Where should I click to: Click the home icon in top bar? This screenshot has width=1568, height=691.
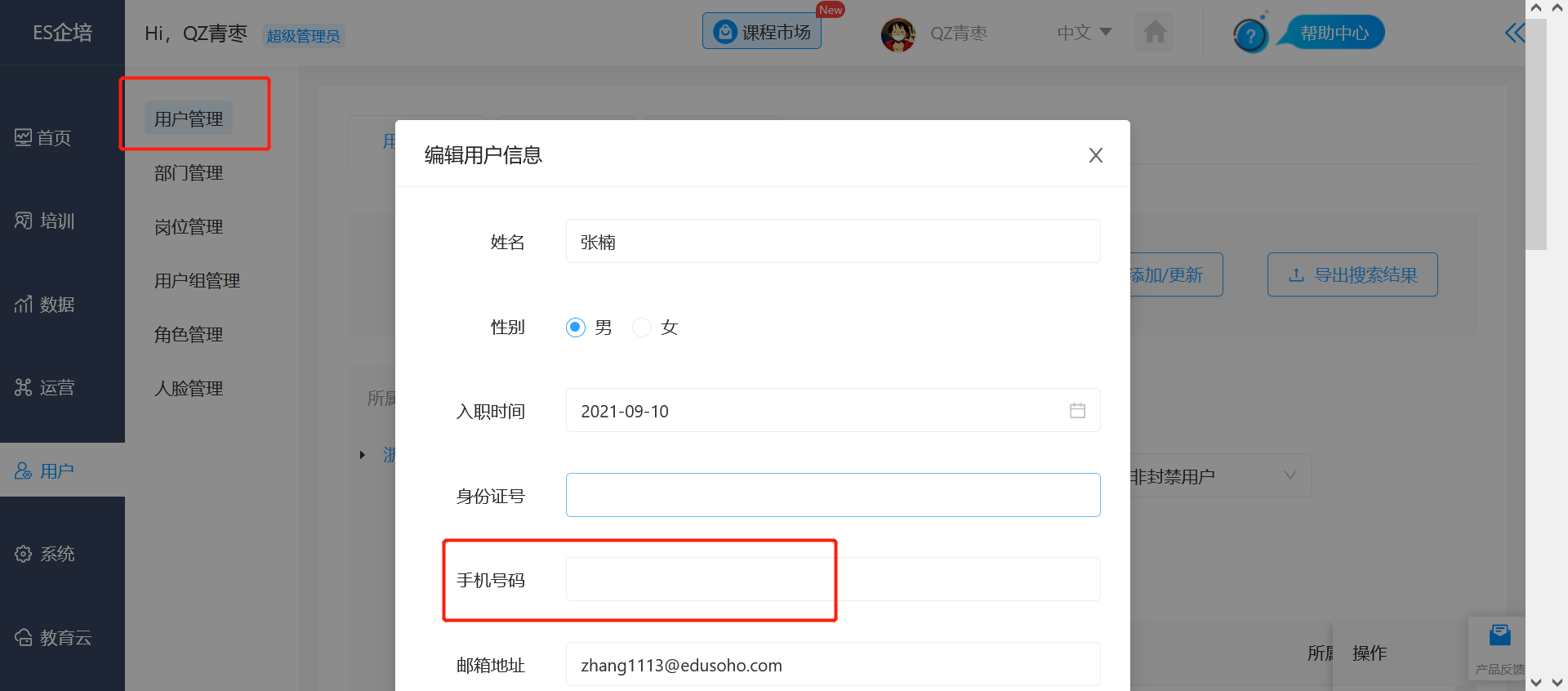pyautogui.click(x=1154, y=33)
